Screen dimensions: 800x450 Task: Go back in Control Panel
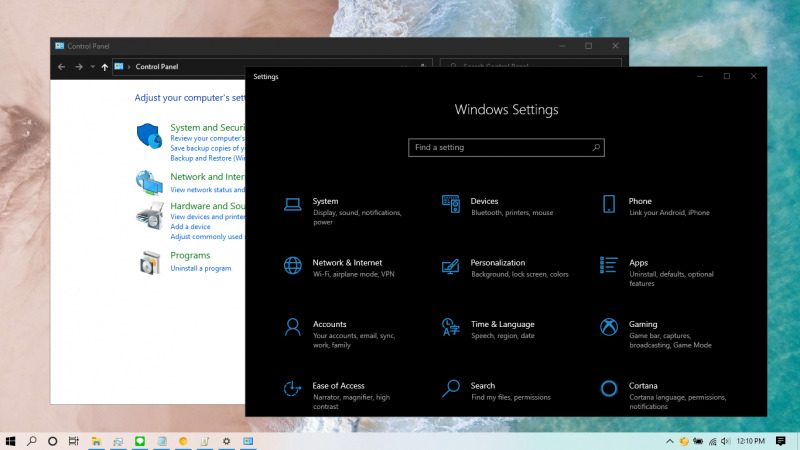click(x=61, y=67)
